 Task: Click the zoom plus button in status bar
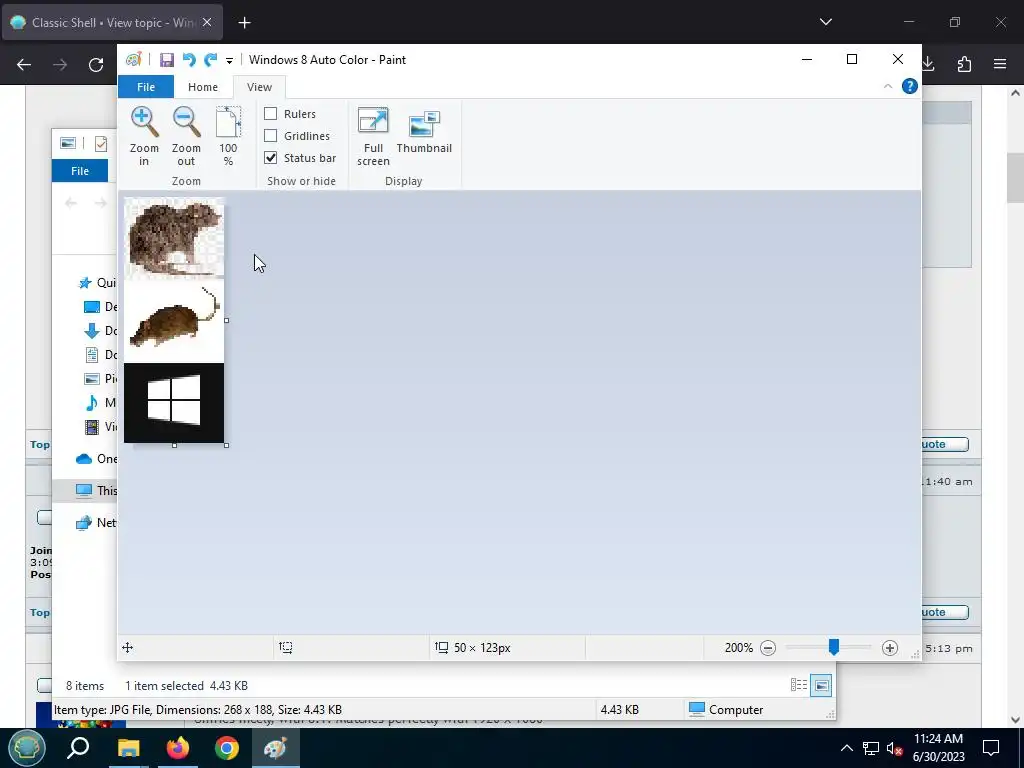point(889,648)
